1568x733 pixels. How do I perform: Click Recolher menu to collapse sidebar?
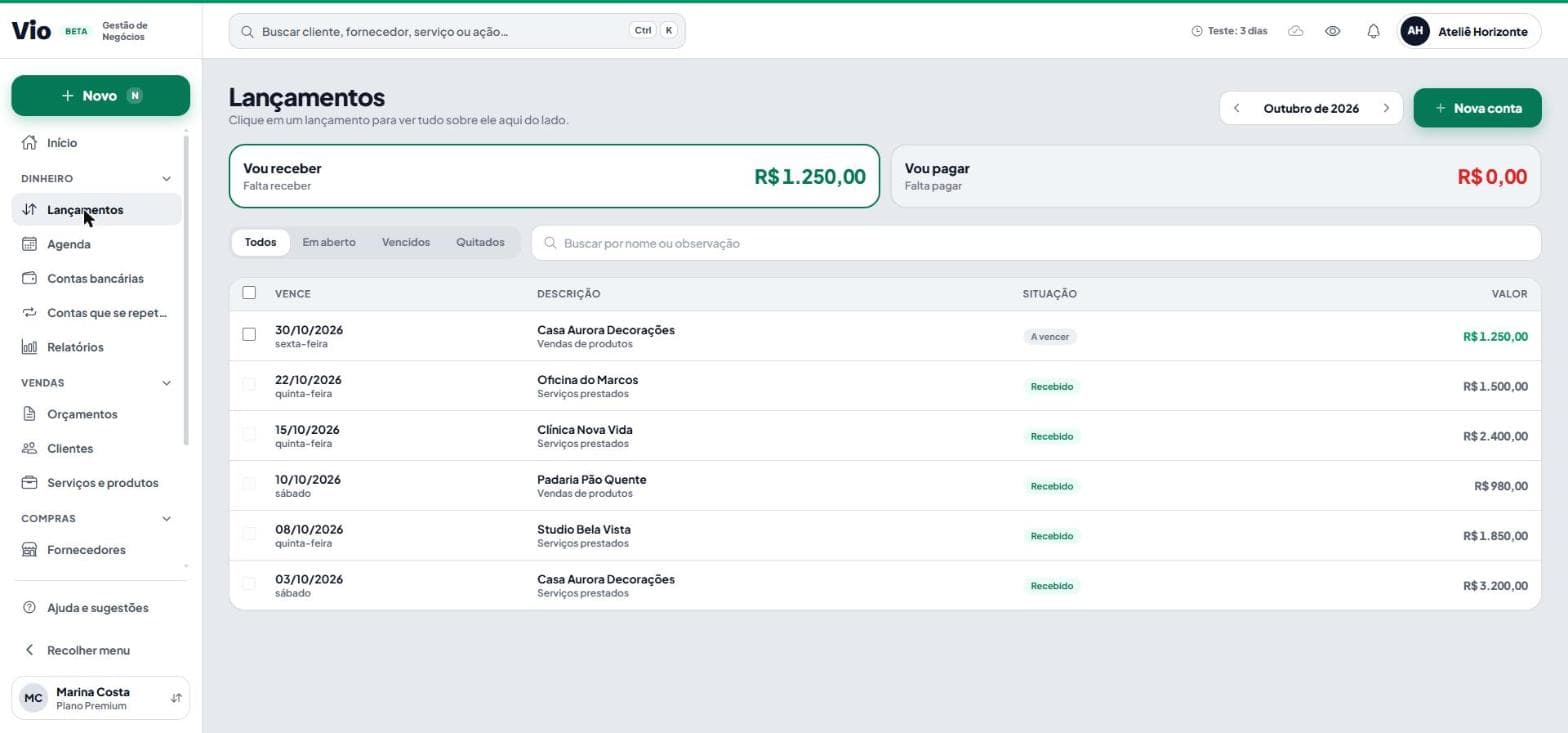[88, 650]
